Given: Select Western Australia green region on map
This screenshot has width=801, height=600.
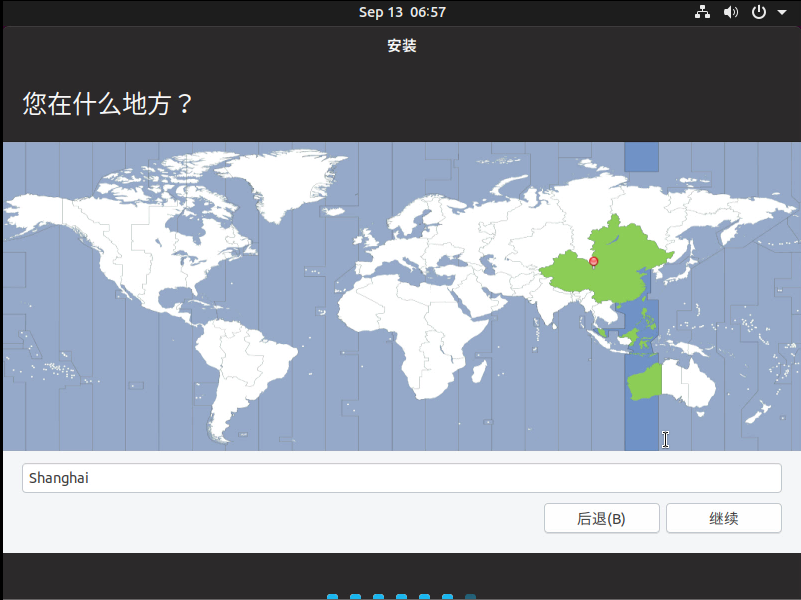Looking at the screenshot, I should click(645, 382).
